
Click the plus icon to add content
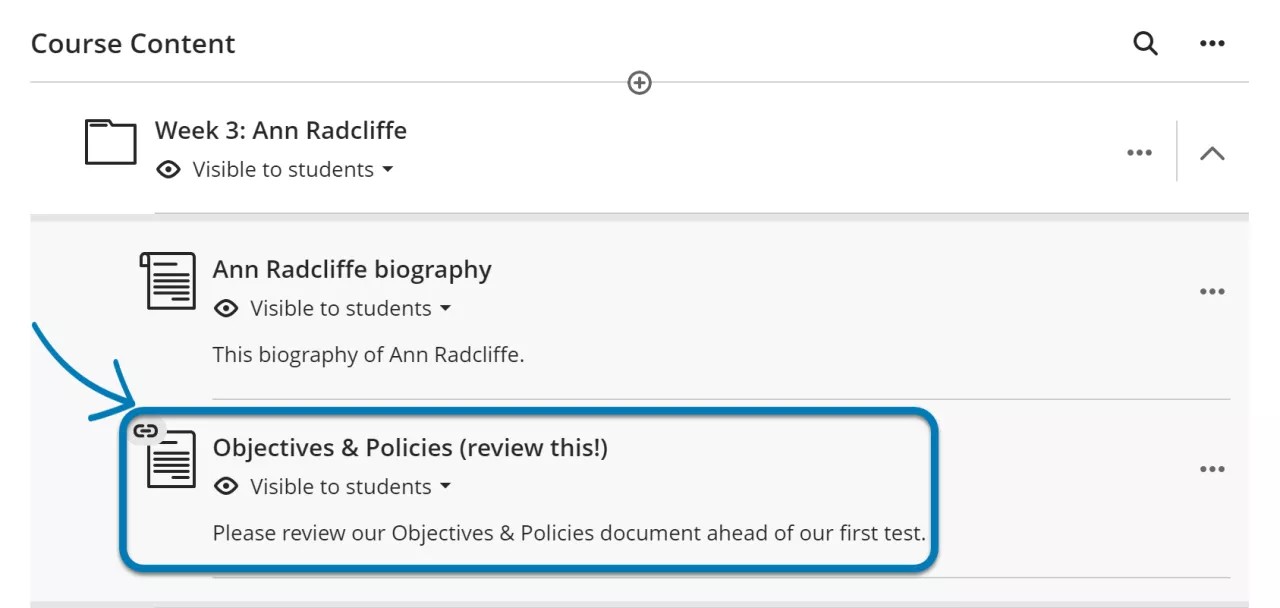[x=639, y=82]
